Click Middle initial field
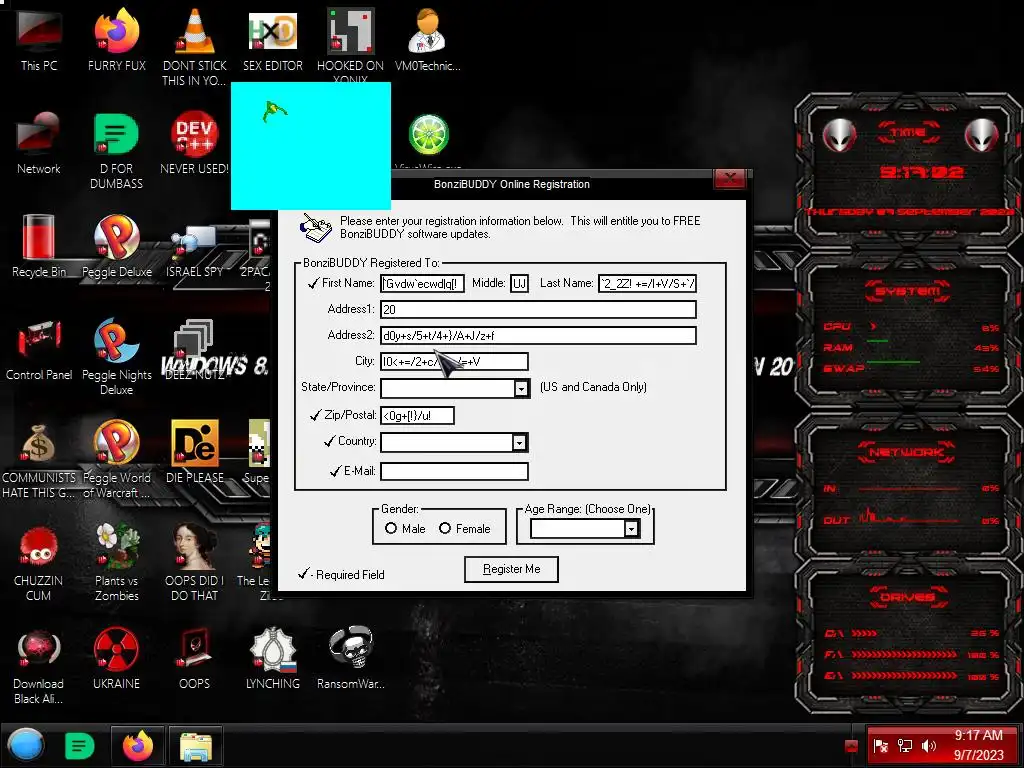The height and width of the screenshot is (768, 1024). (x=519, y=283)
